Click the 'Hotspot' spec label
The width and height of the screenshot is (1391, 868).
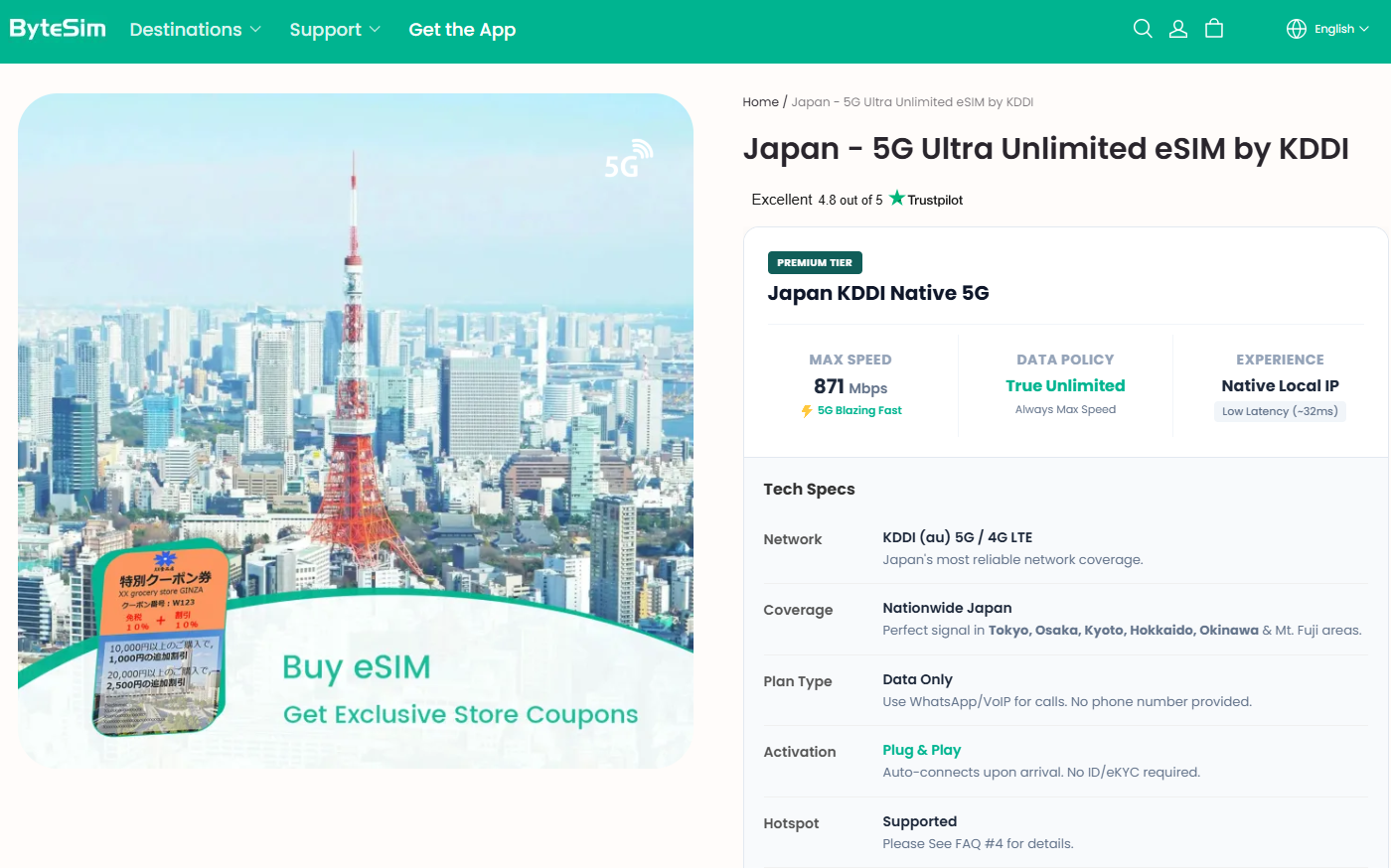[791, 823]
